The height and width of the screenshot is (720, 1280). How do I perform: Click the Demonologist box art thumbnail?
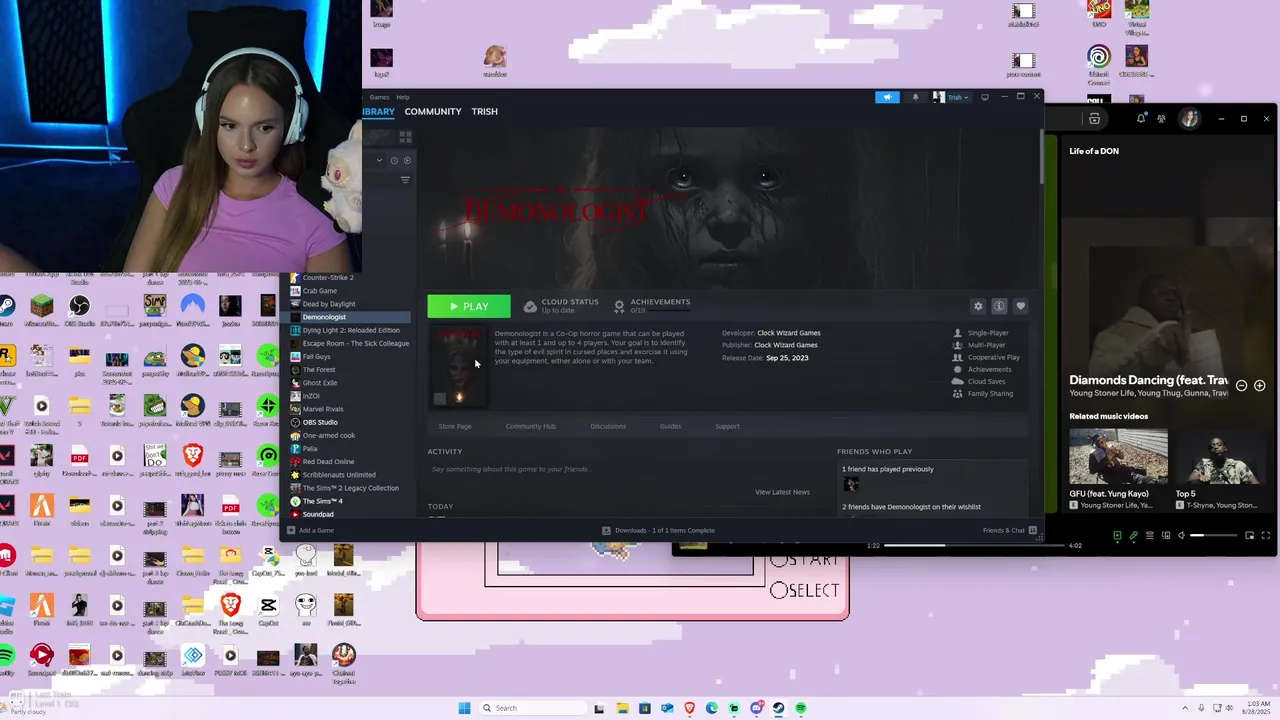460,367
